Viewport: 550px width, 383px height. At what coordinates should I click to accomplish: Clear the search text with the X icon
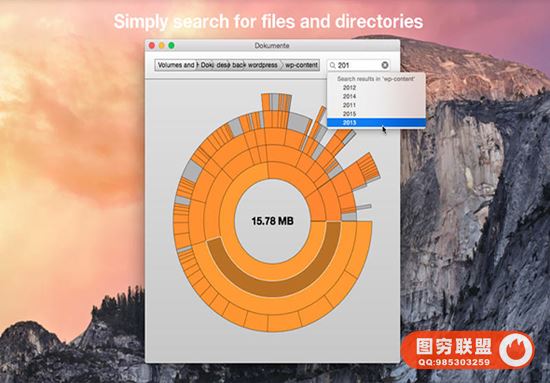click(385, 65)
